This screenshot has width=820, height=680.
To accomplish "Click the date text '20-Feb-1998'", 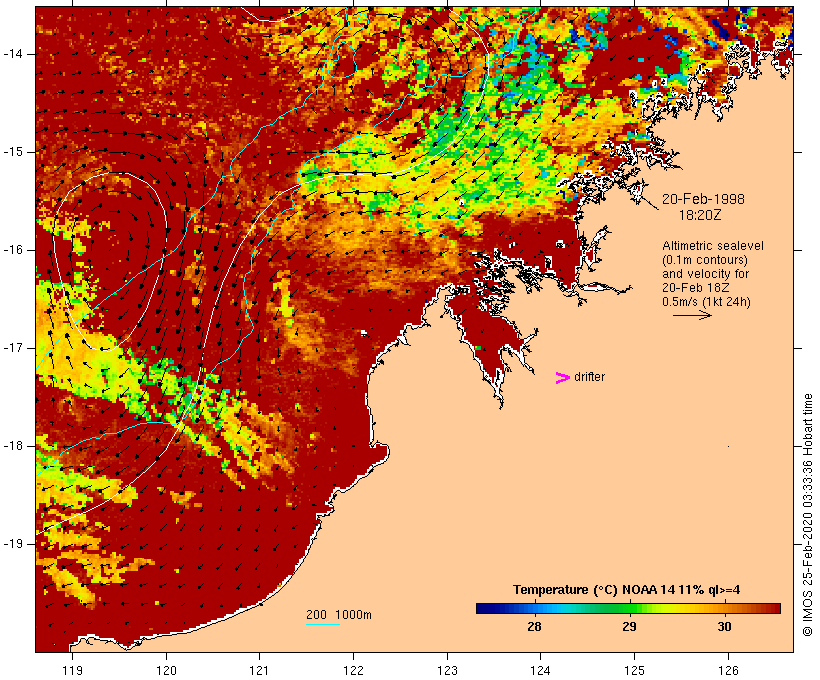I will point(703,199).
